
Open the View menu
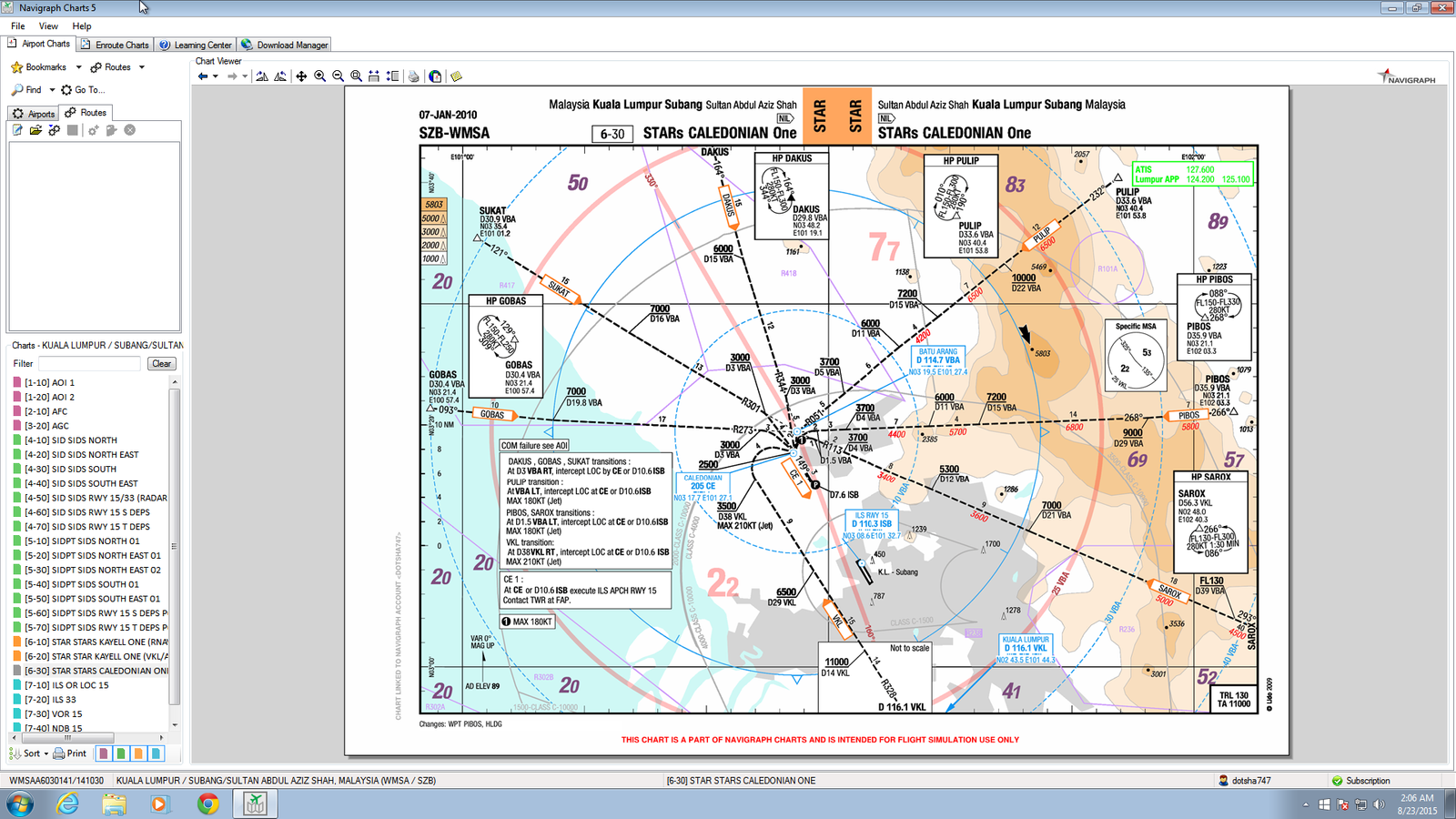[x=48, y=26]
